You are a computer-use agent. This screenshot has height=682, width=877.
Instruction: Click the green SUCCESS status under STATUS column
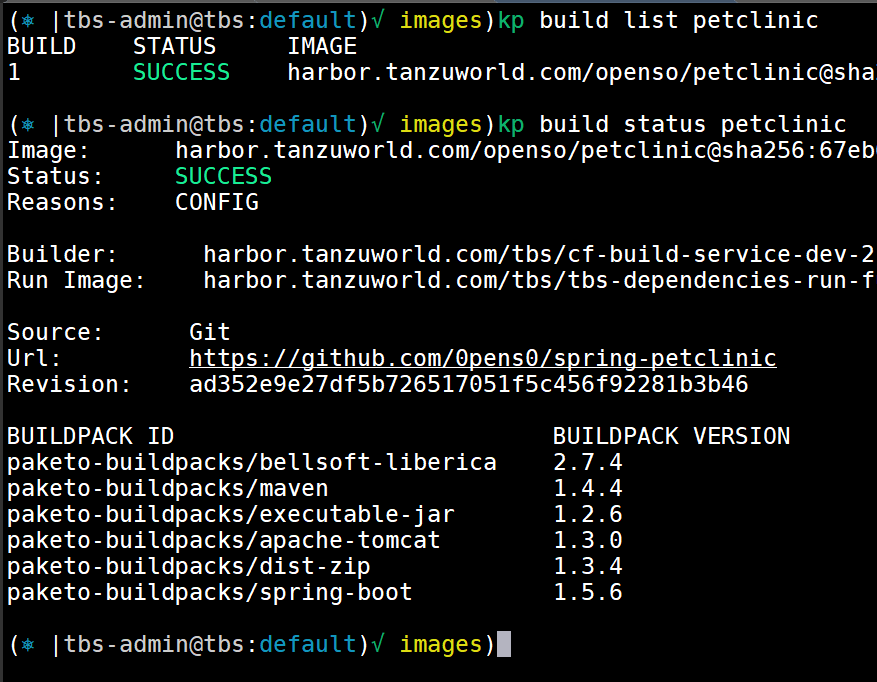181,72
